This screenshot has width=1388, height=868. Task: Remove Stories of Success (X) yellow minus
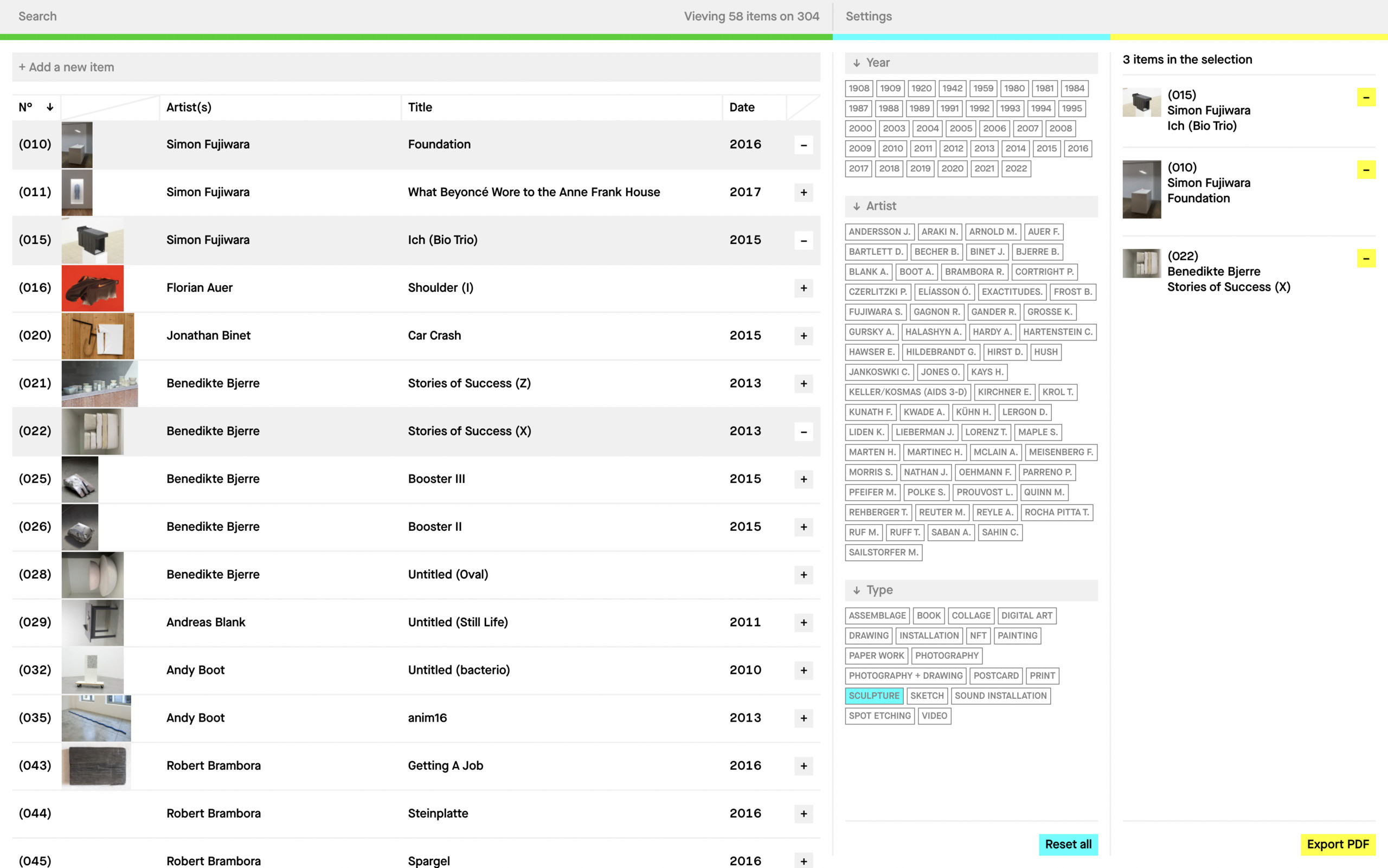[x=1366, y=258]
